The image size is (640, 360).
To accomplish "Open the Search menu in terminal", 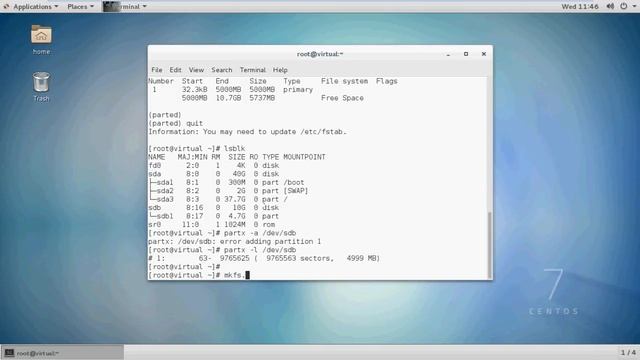I will pyautogui.click(x=222, y=70).
